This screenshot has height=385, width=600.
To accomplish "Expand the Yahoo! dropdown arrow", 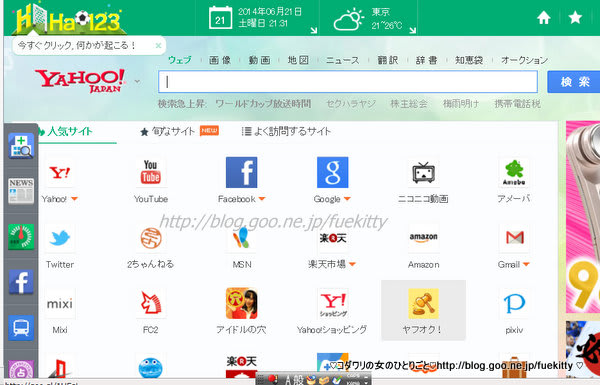I will tap(74, 199).
